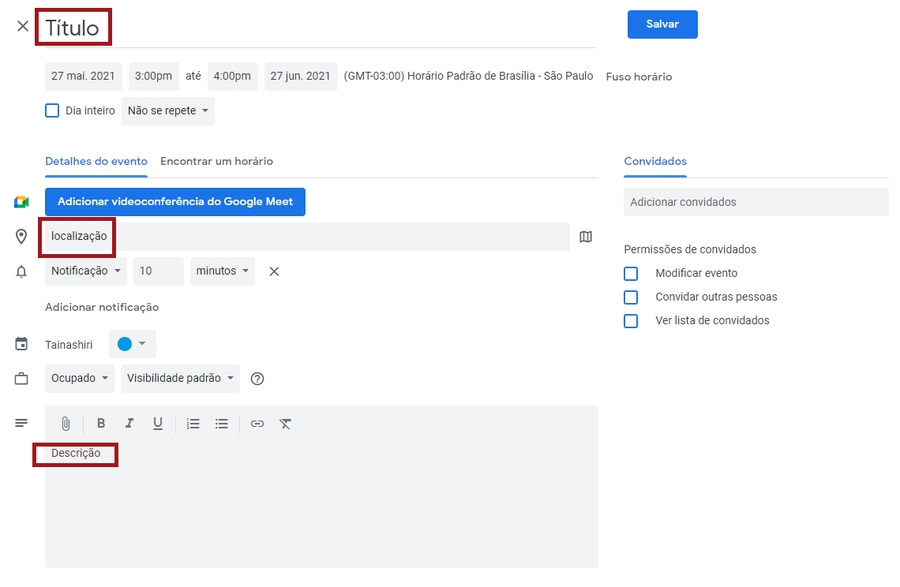Screen dimensions: 900x587
Task: Check the Modificar evento permission
Action: click(x=631, y=273)
